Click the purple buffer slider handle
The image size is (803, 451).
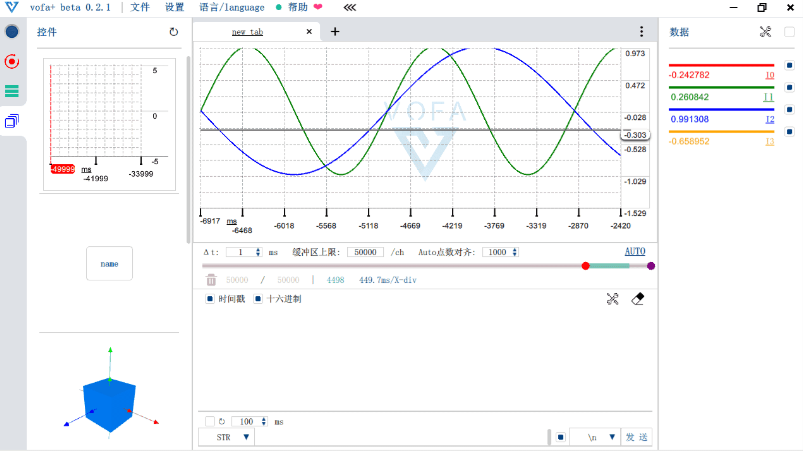pos(651,266)
